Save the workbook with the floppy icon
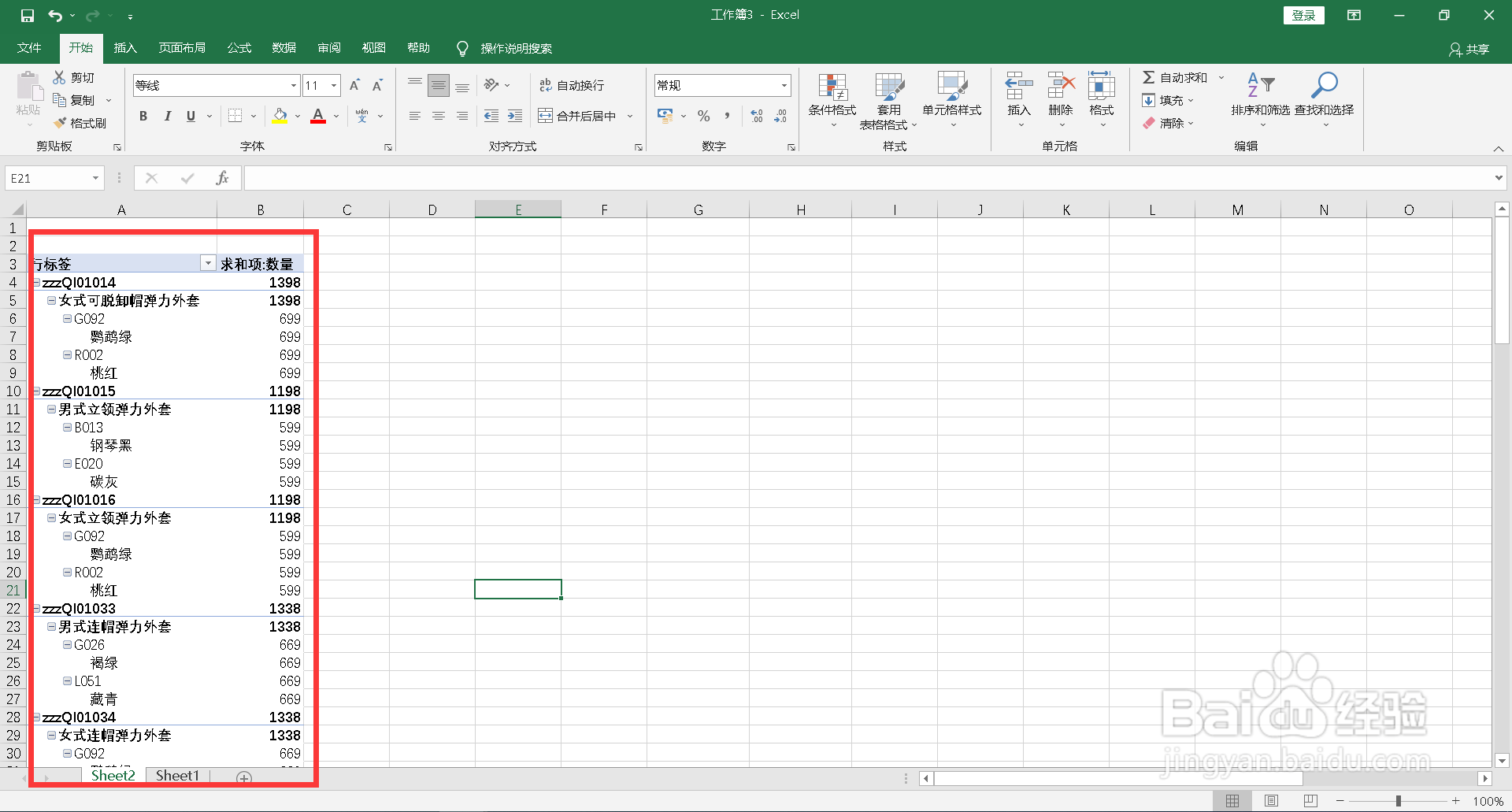The image size is (1512, 812). tap(28, 15)
